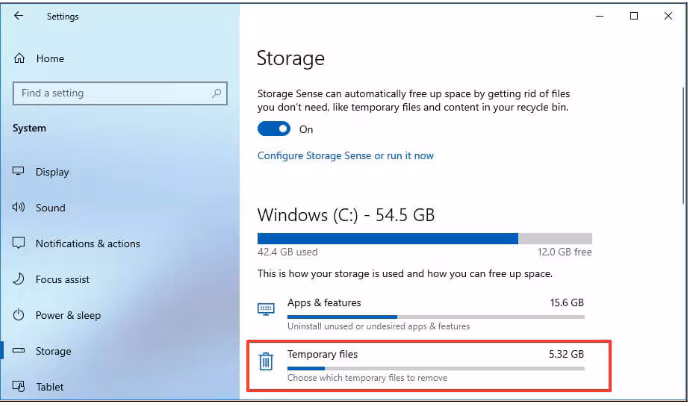Viewport: 688px width, 406px height.
Task: Maximize the Settings window
Action: coord(634,16)
